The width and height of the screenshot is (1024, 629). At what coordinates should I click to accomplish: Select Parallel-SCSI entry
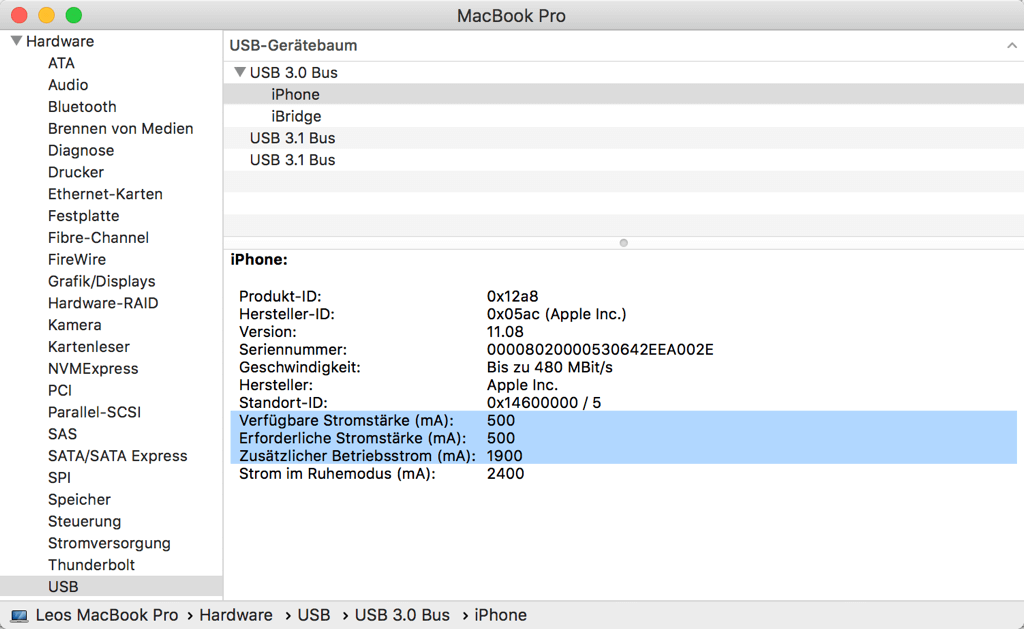click(95, 412)
